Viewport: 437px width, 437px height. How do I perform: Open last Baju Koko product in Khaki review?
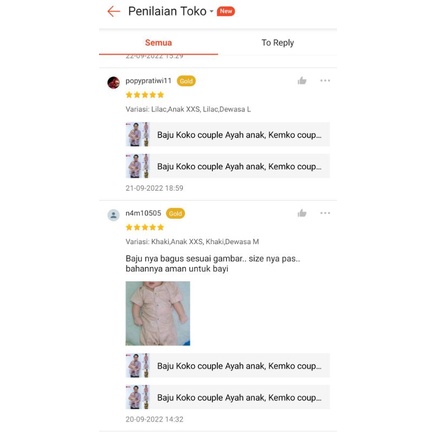228,397
